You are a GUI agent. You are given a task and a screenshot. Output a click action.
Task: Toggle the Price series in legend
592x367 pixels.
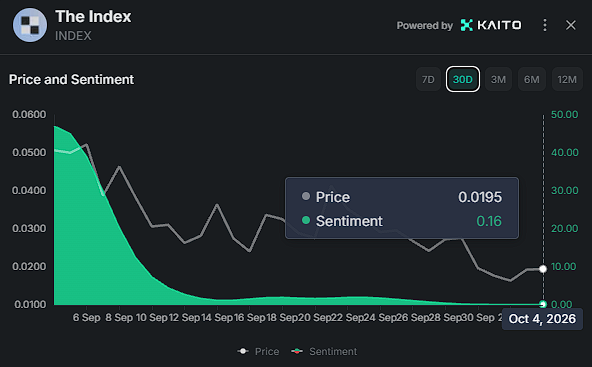259,352
